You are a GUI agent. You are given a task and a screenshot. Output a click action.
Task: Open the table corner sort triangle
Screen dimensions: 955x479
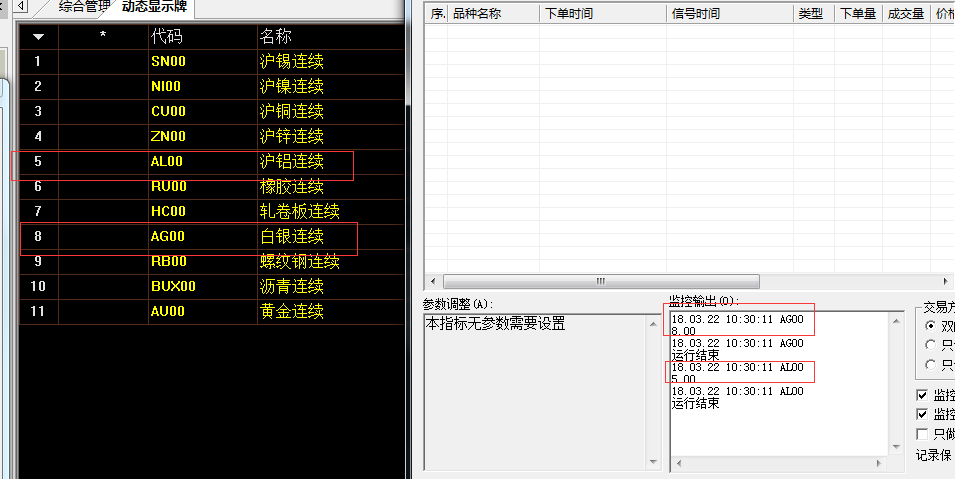pos(38,37)
